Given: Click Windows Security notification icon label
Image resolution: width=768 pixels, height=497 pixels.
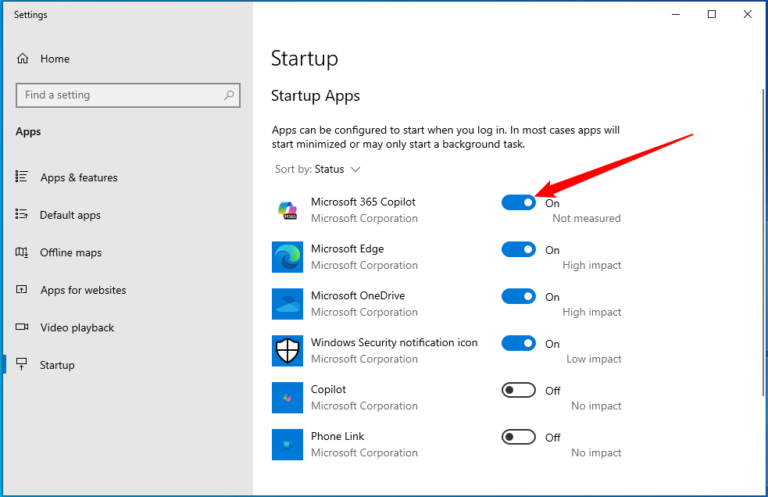Looking at the screenshot, I should 394,343.
